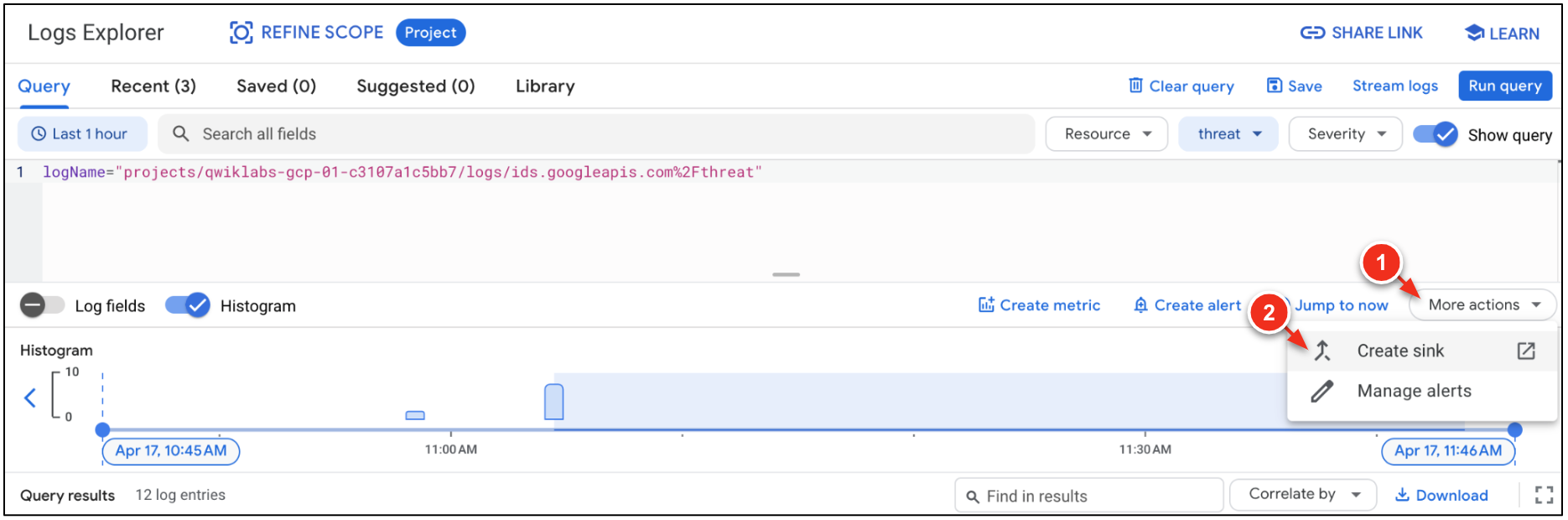This screenshot has height=520, width=1568.
Task: Click the Create alert bell icon
Action: pyautogui.click(x=1140, y=305)
